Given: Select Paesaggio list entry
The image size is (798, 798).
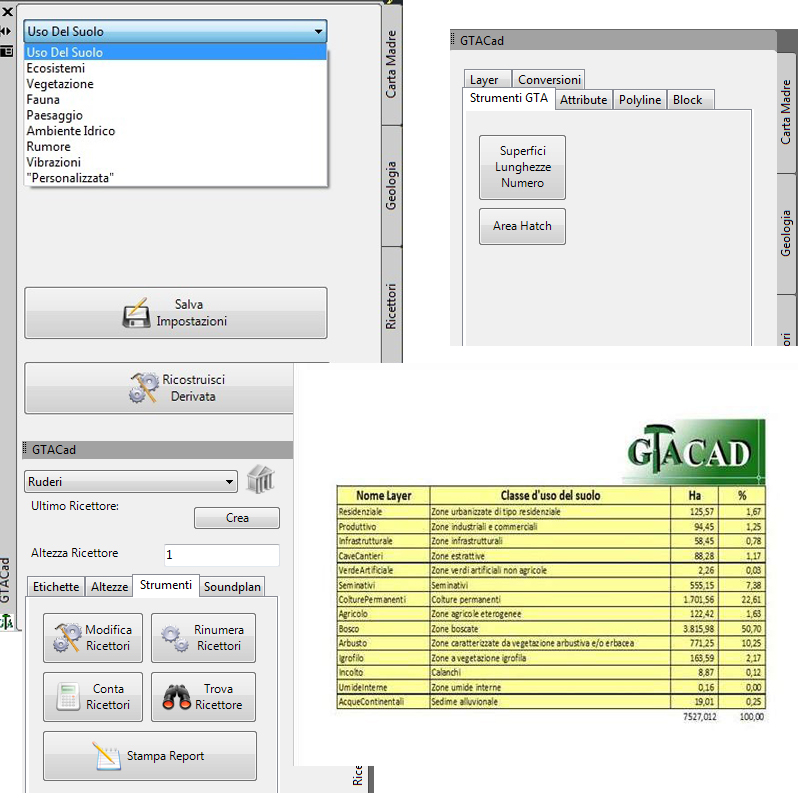Looking at the screenshot, I should [x=175, y=116].
